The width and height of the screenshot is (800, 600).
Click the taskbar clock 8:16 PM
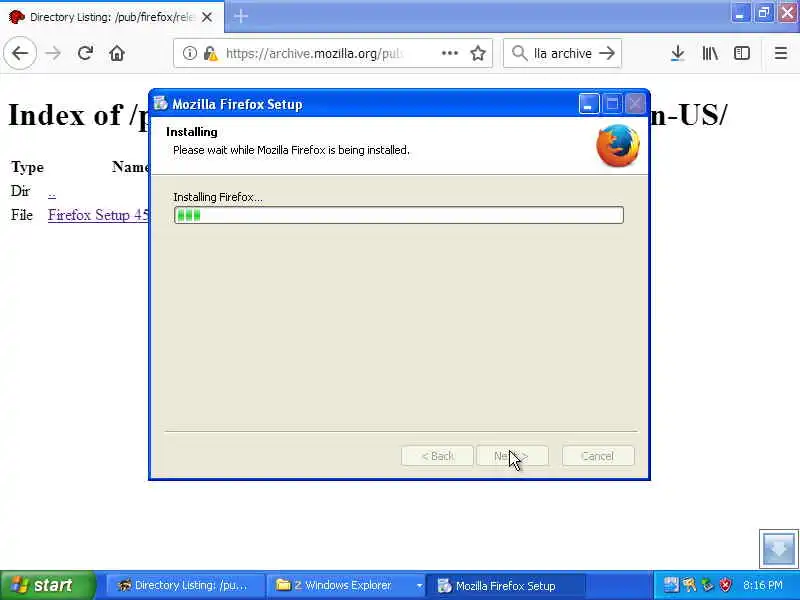click(x=763, y=585)
